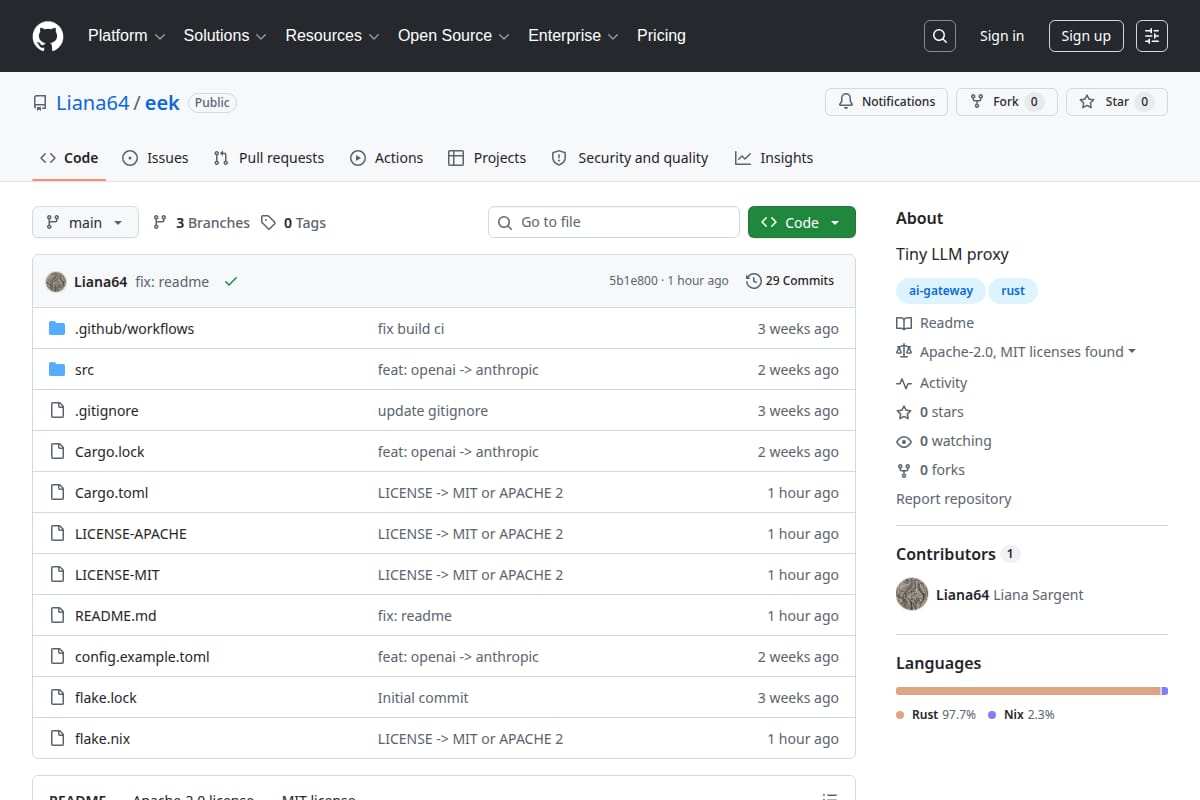Expand the licenses found dropdown arrow

(x=1132, y=352)
